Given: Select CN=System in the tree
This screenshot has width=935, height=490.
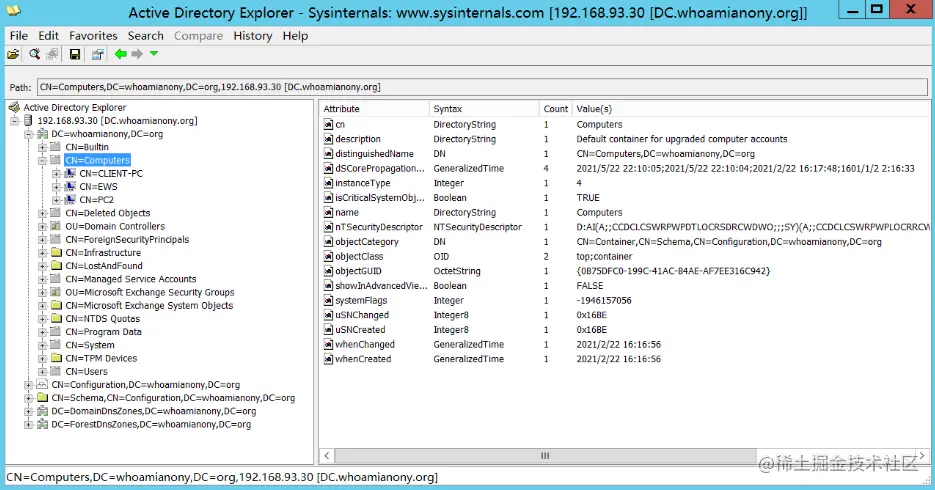Looking at the screenshot, I should [90, 345].
